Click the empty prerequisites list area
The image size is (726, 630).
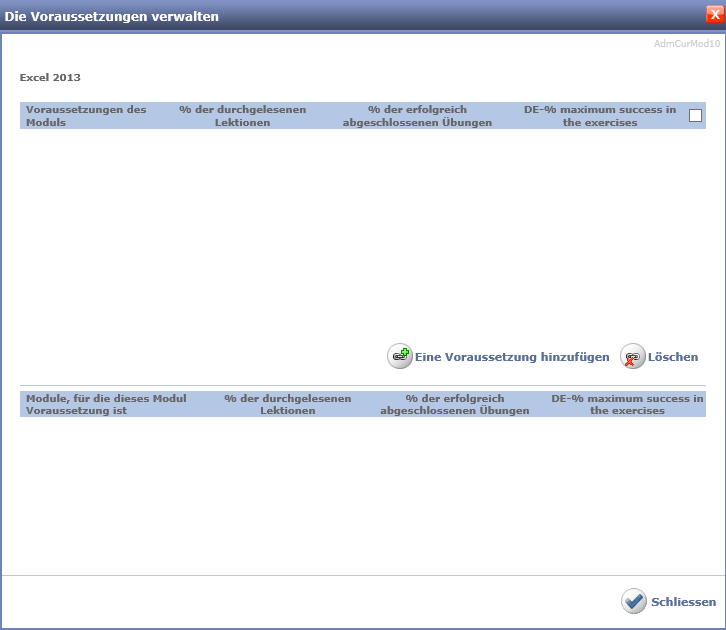point(362,230)
